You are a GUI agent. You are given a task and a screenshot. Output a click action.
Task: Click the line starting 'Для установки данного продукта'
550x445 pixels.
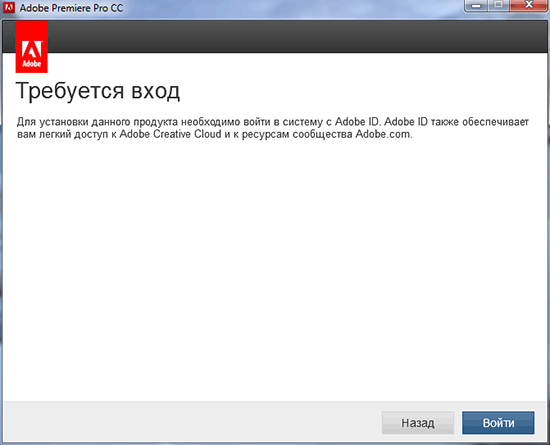[273, 122]
